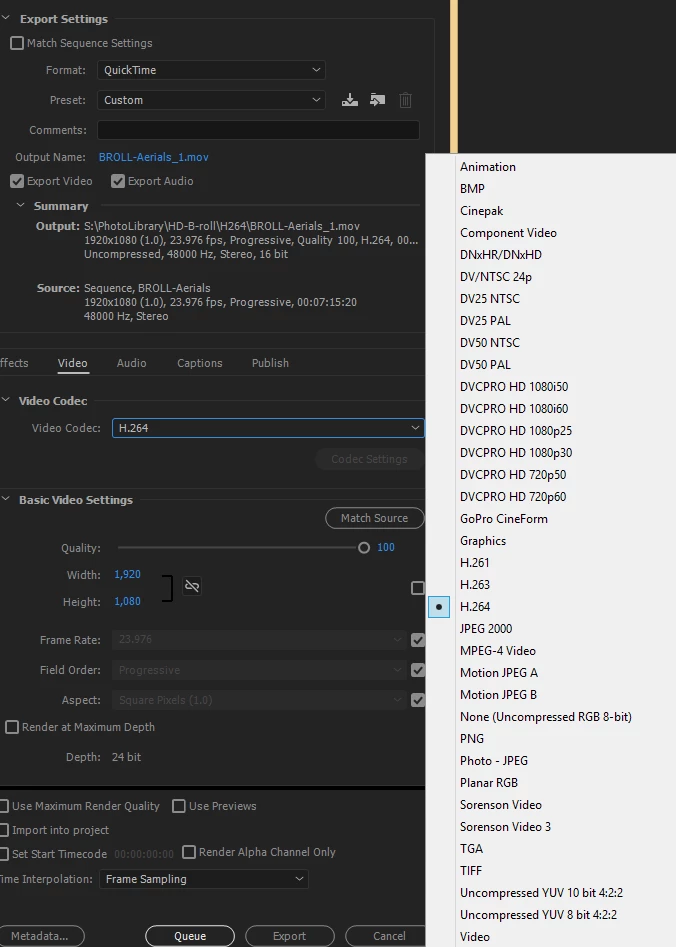Open the Video Codec dropdown showing H.264
The width and height of the screenshot is (676, 947).
(268, 428)
